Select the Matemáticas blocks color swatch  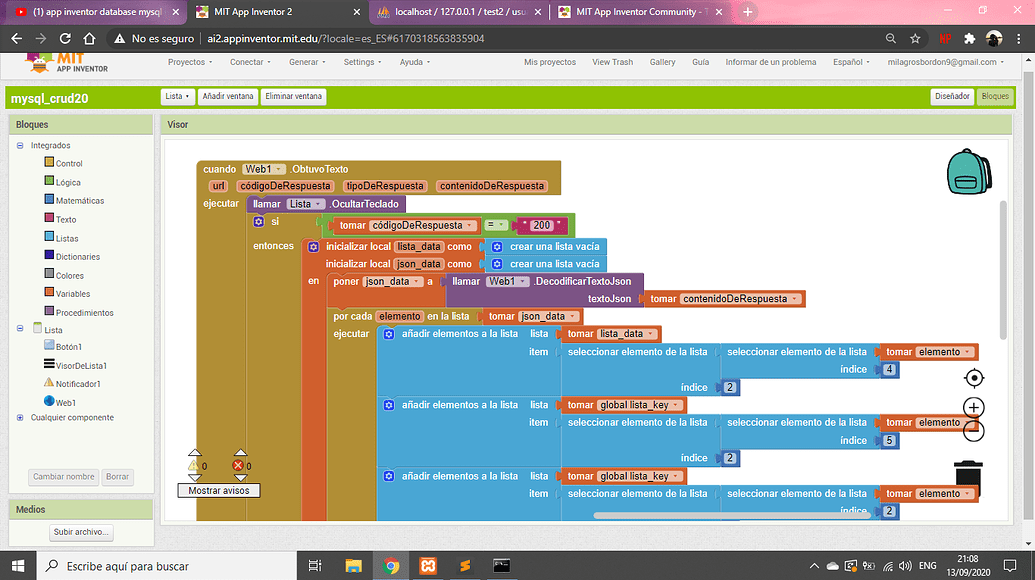[x=49, y=200]
